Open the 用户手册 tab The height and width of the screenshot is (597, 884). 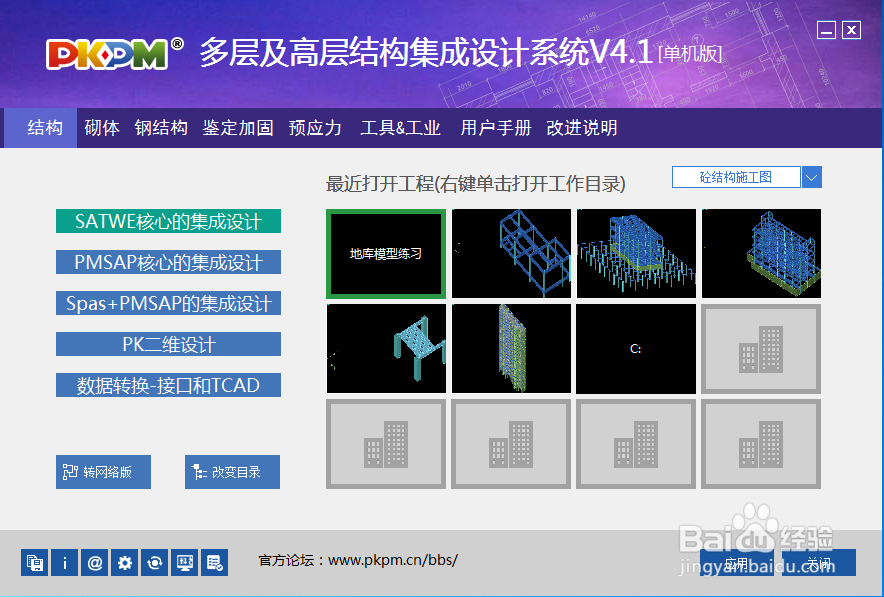pos(496,128)
